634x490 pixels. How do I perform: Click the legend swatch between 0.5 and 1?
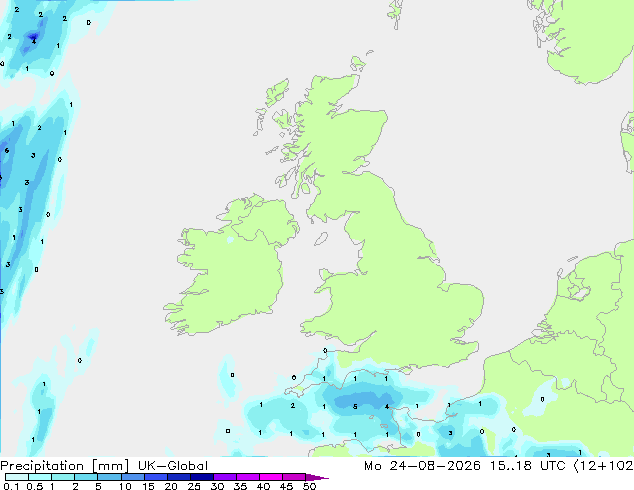click(x=40, y=477)
